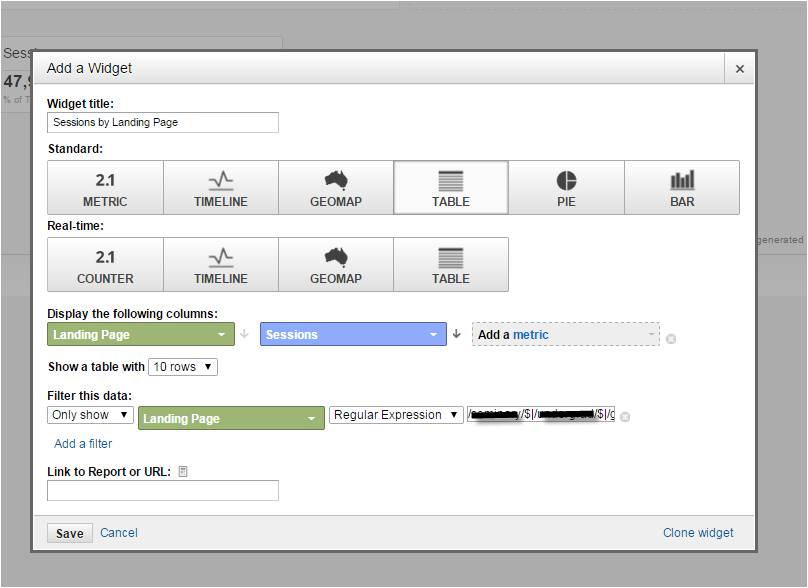The height and width of the screenshot is (588, 808).
Task: Open the Landing Page column dropdown
Action: (141, 335)
